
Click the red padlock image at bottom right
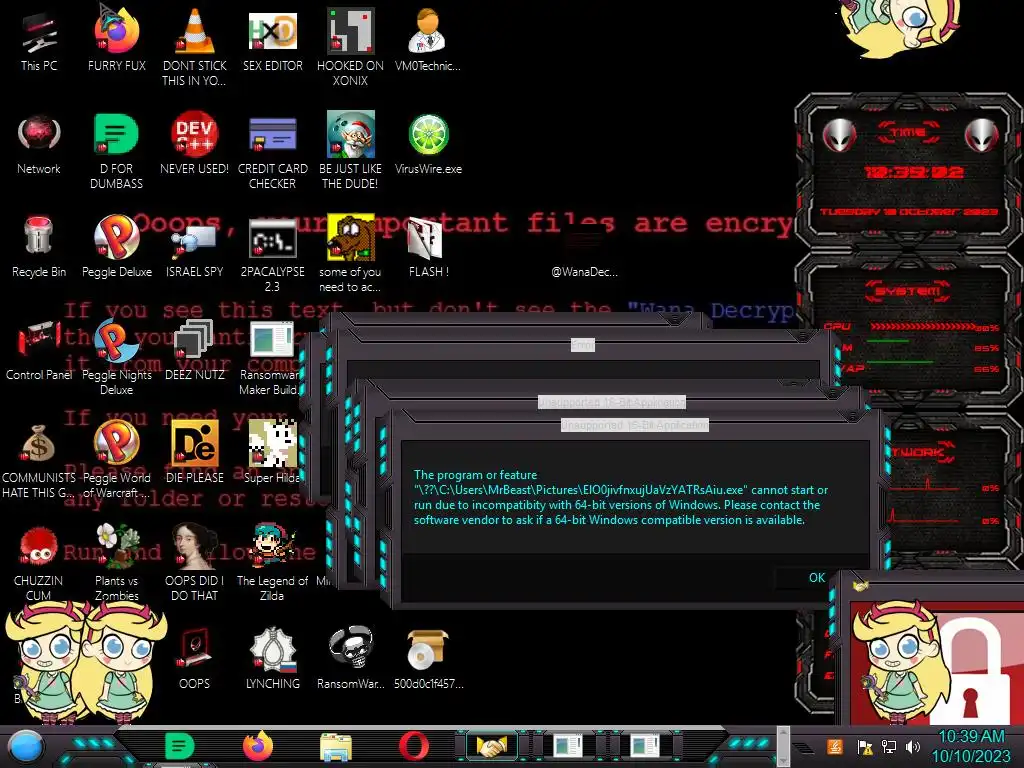point(971,673)
